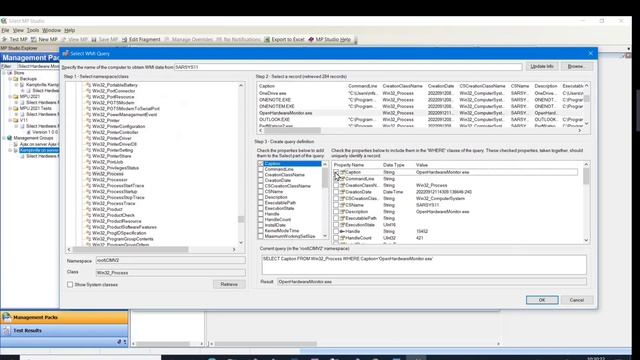Open the MP Studio Help toolbar icon
The height and width of the screenshot is (360, 640).
311,40
